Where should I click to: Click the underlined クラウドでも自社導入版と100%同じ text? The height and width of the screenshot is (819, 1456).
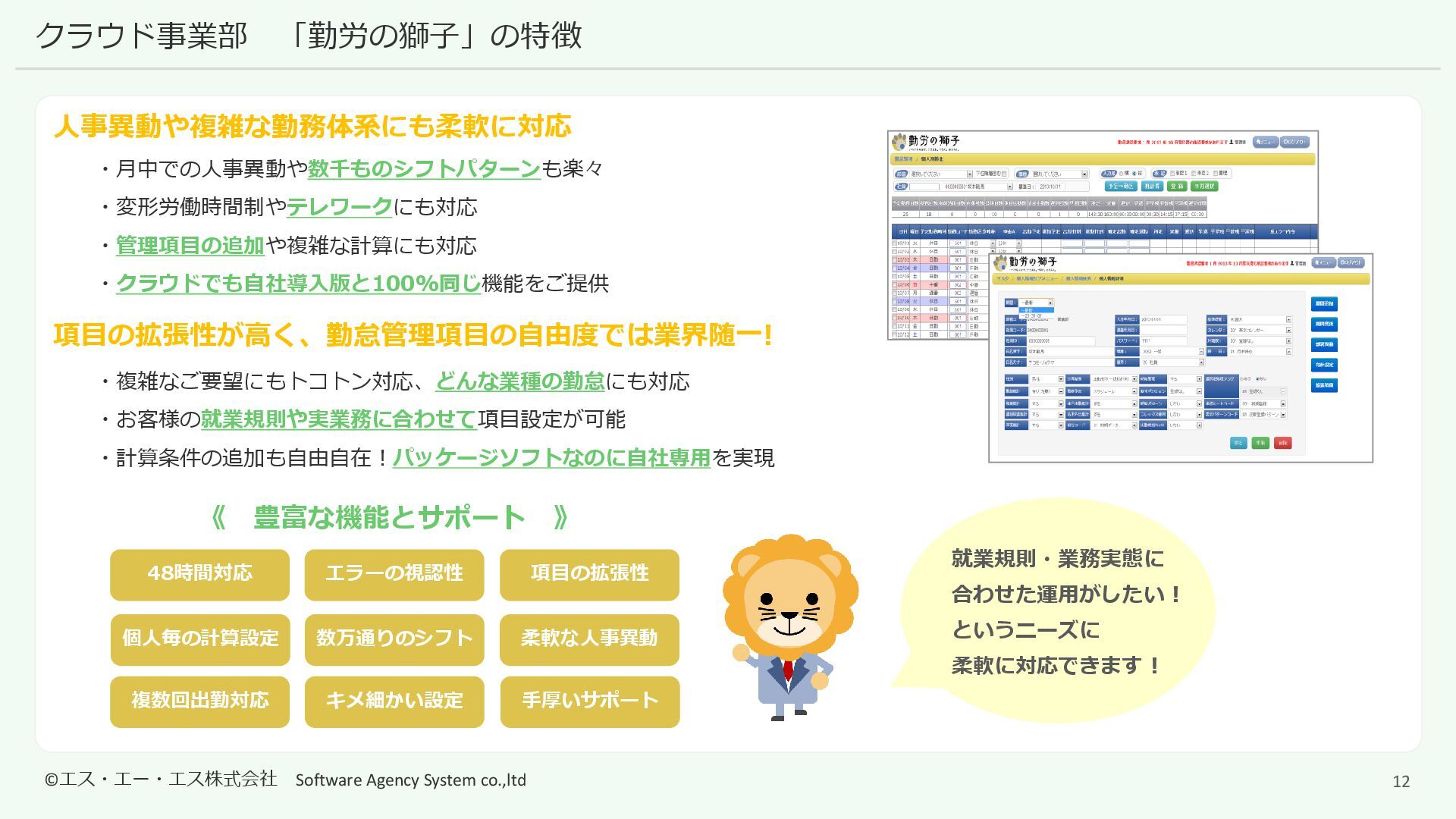[298, 284]
